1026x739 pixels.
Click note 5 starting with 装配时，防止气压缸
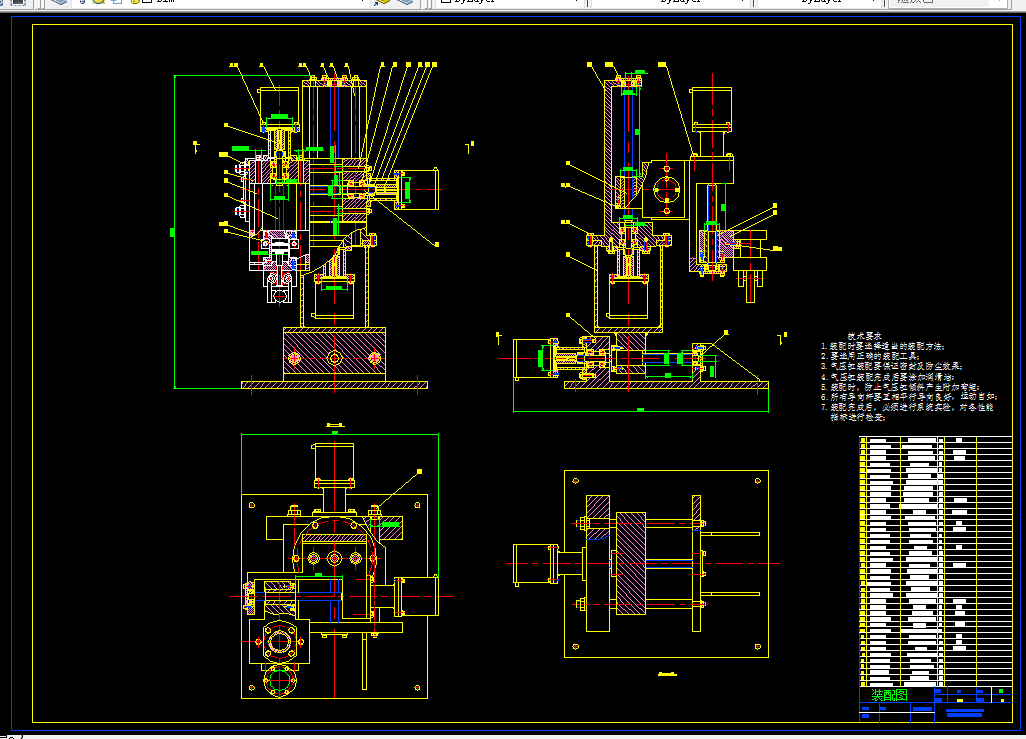point(900,387)
